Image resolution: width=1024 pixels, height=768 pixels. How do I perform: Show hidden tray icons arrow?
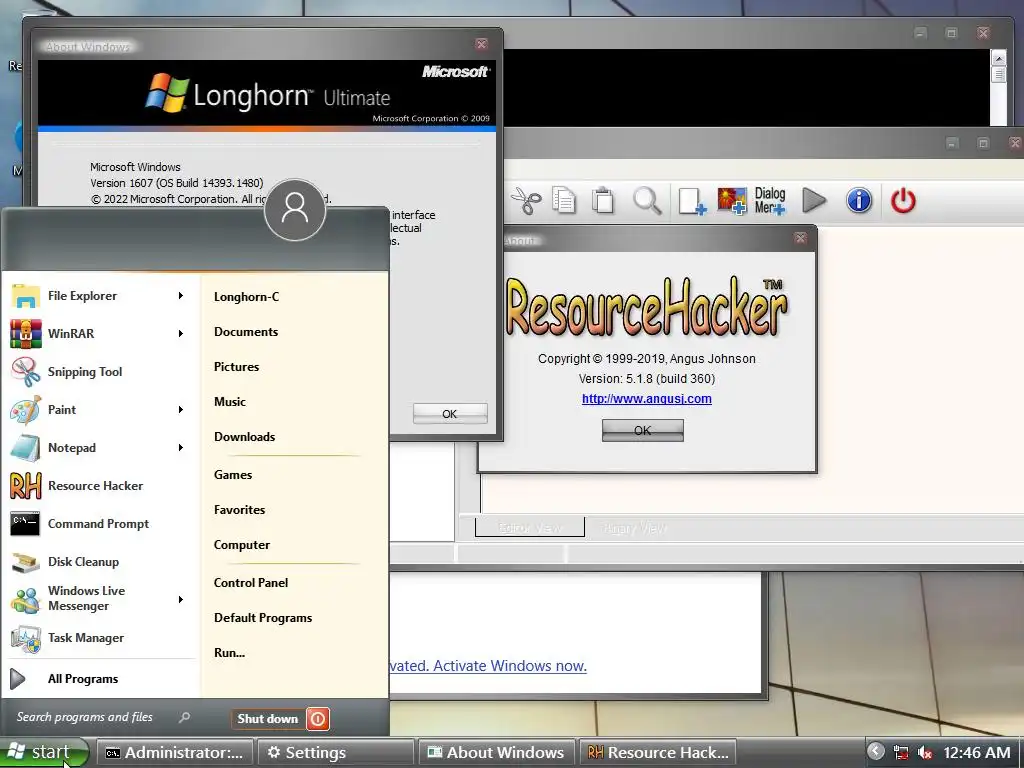[x=876, y=752]
